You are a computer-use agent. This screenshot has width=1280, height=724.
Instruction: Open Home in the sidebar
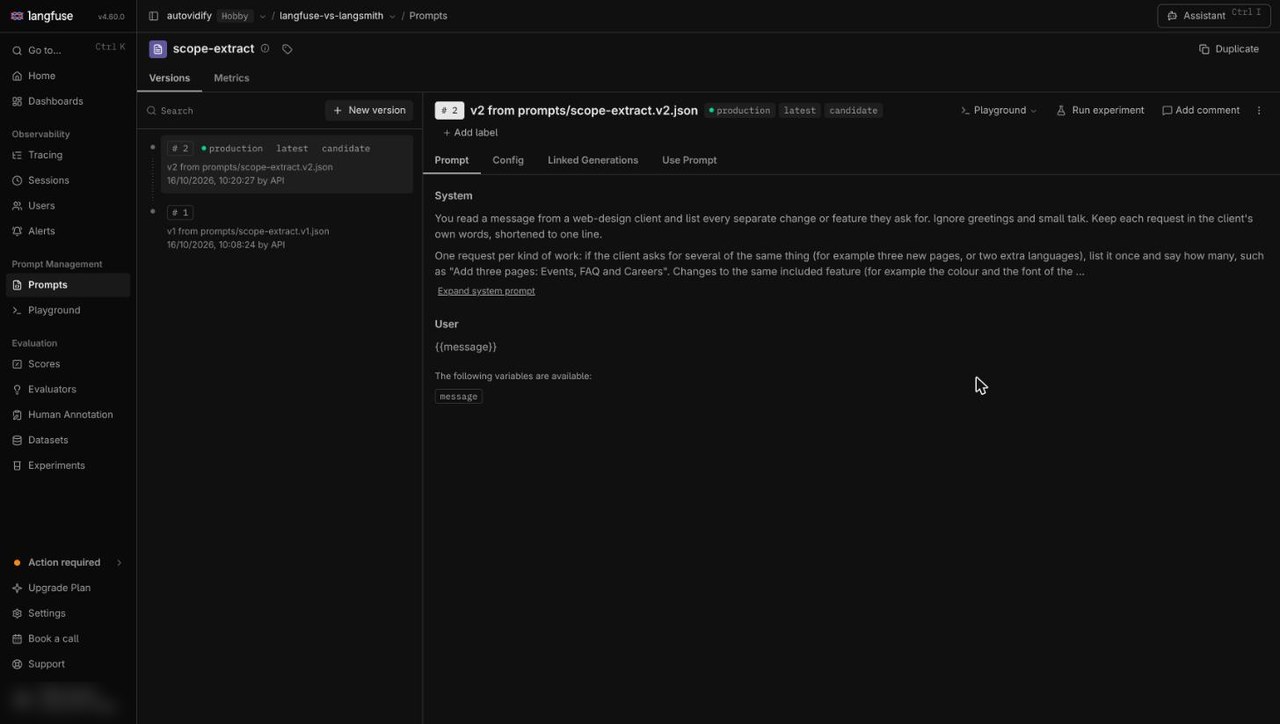coord(68,76)
